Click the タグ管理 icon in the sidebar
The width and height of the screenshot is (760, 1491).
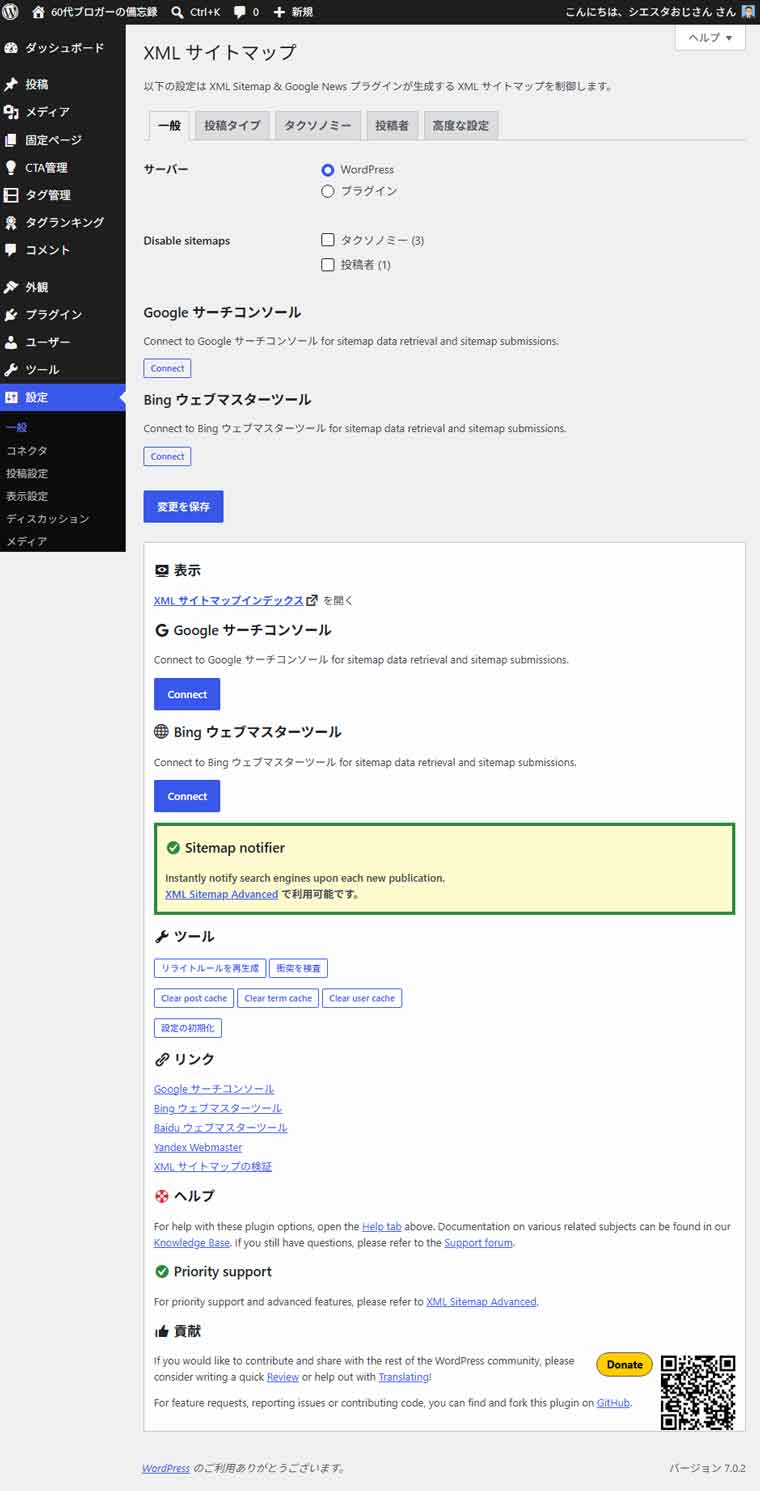coord(11,195)
